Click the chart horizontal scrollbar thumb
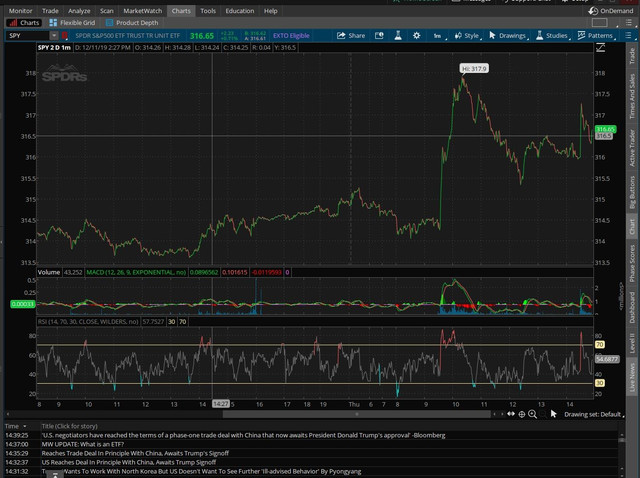The height and width of the screenshot is (478, 640). point(356,414)
